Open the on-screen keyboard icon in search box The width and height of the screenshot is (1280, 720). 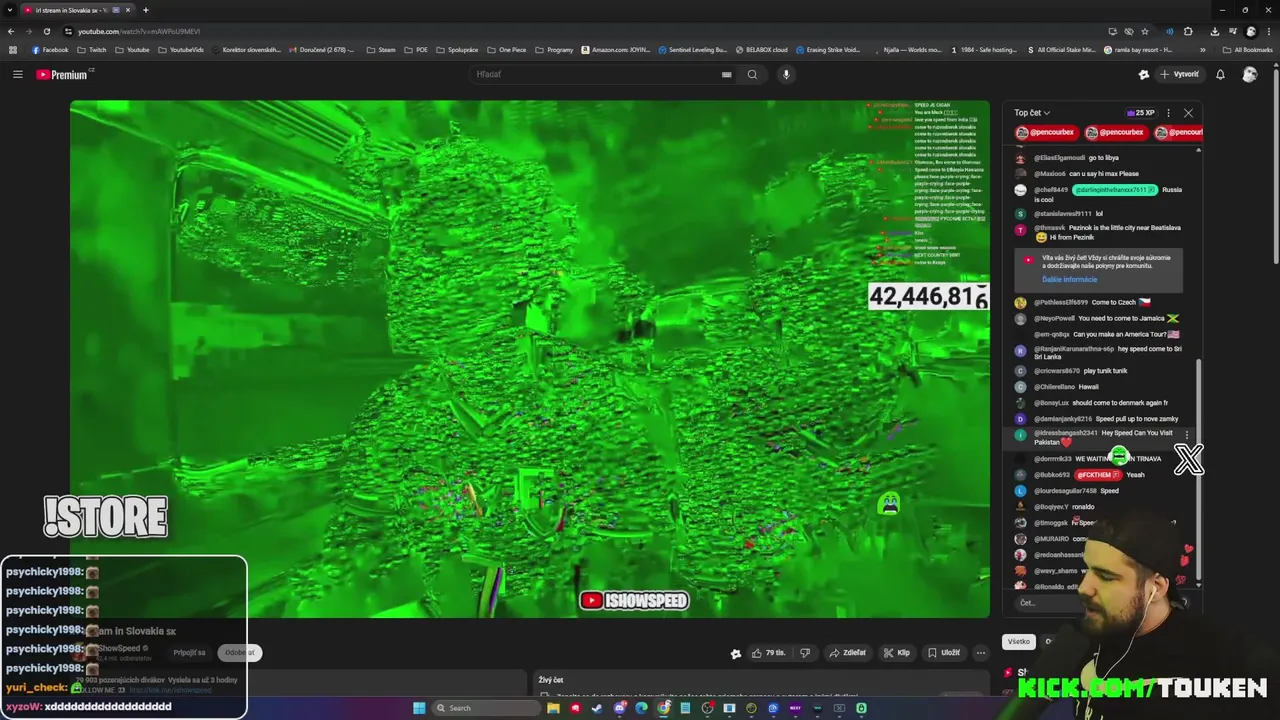(727, 74)
